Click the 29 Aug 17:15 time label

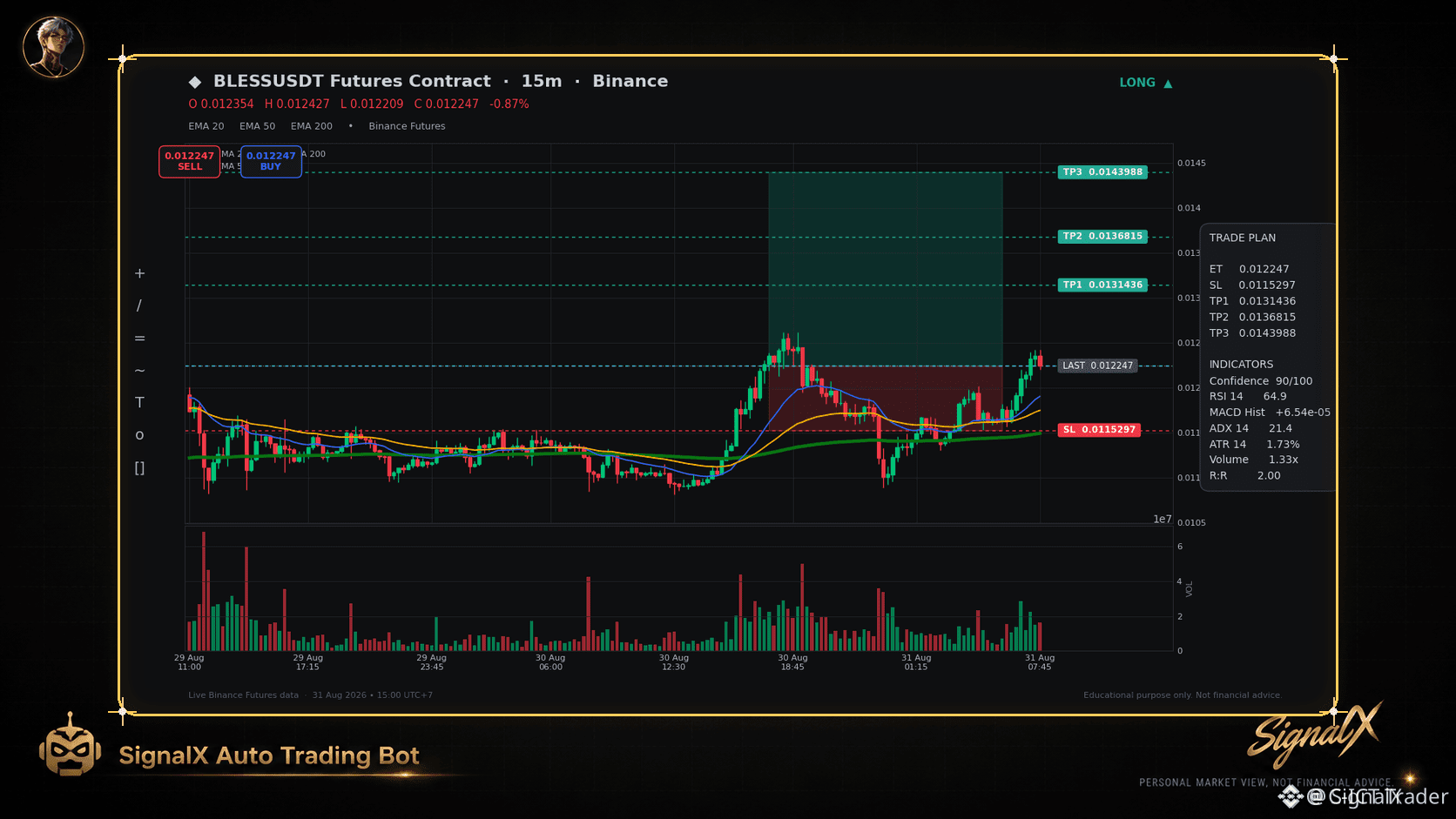[307, 662]
